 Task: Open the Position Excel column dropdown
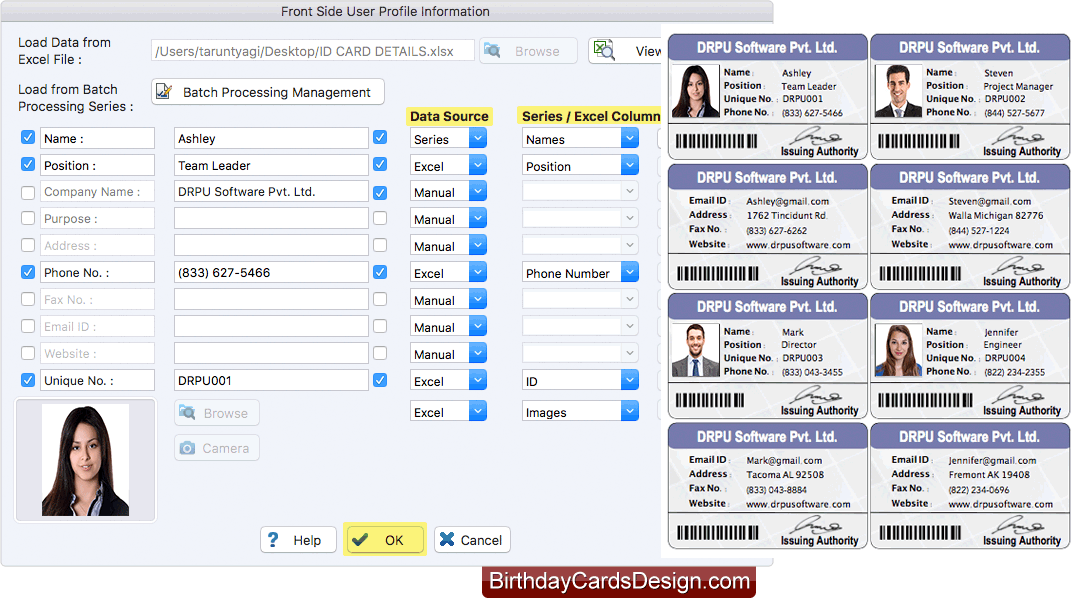click(x=580, y=166)
